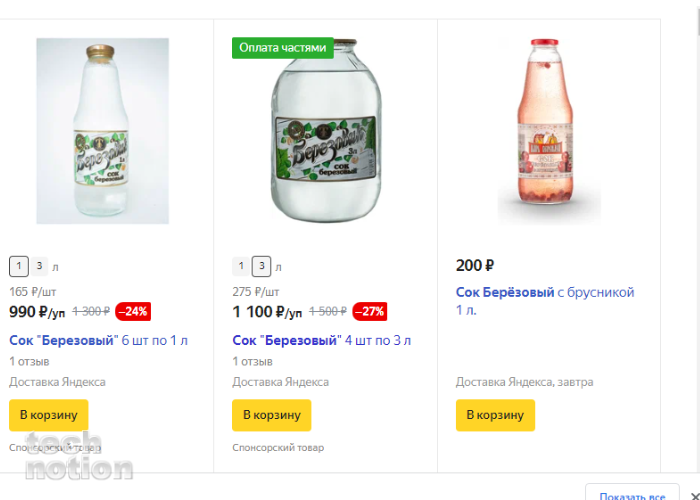The height and width of the screenshot is (500, 700).
Task: Add the lingonberry birch juice to cart
Action: pyautogui.click(x=495, y=415)
